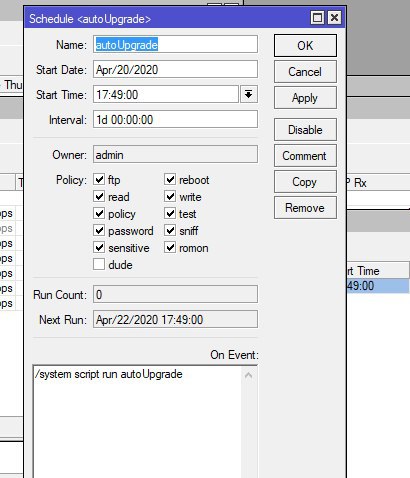Enable the dude policy checkbox

click(99, 264)
